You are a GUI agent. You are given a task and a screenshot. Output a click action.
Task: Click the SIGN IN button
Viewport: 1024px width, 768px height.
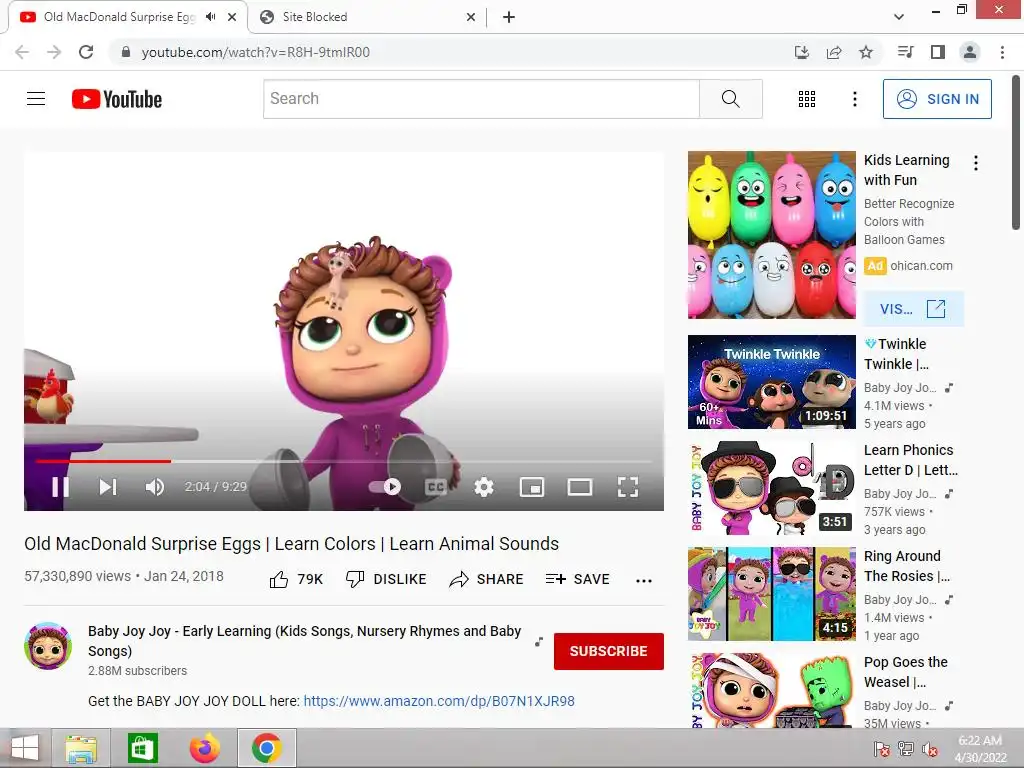click(x=937, y=99)
